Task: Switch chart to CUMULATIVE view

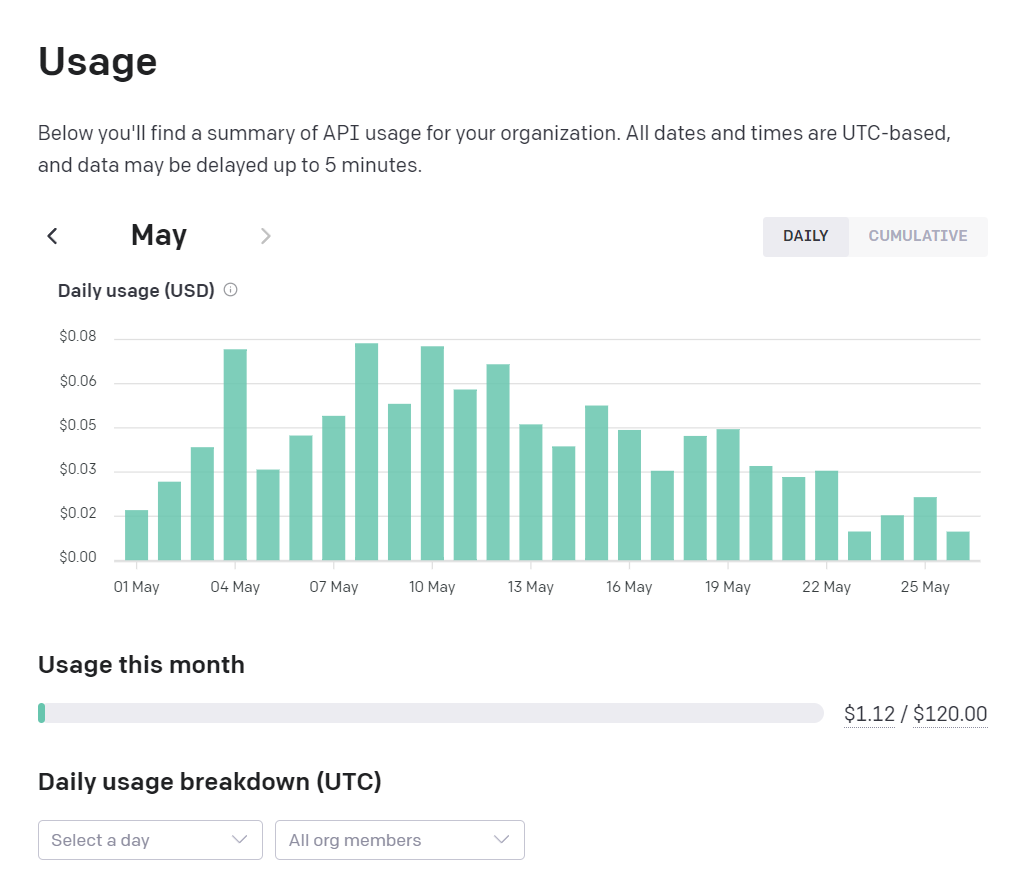Action: (x=917, y=237)
